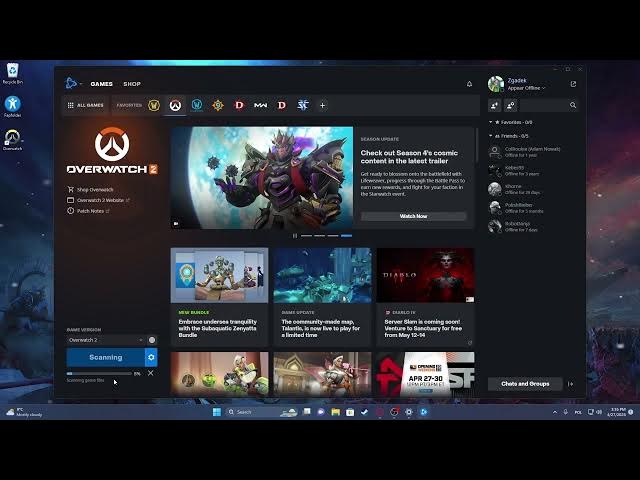Open Subaquatic Zenyatta Bundle card

220,297
